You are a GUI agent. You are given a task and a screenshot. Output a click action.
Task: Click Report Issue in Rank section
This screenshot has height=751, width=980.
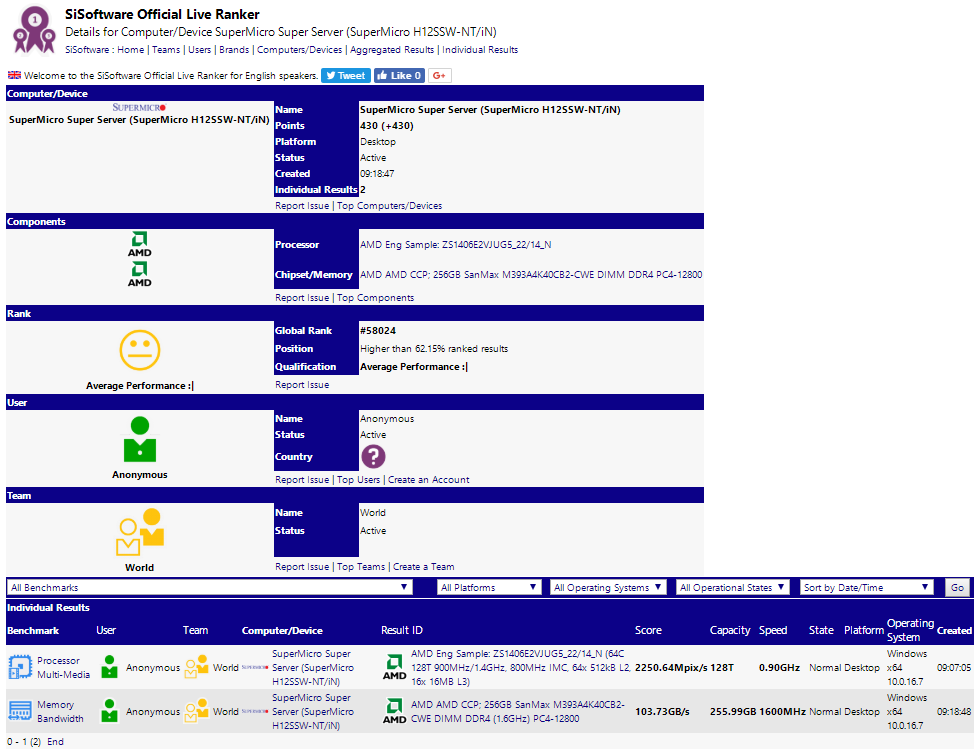pos(302,385)
